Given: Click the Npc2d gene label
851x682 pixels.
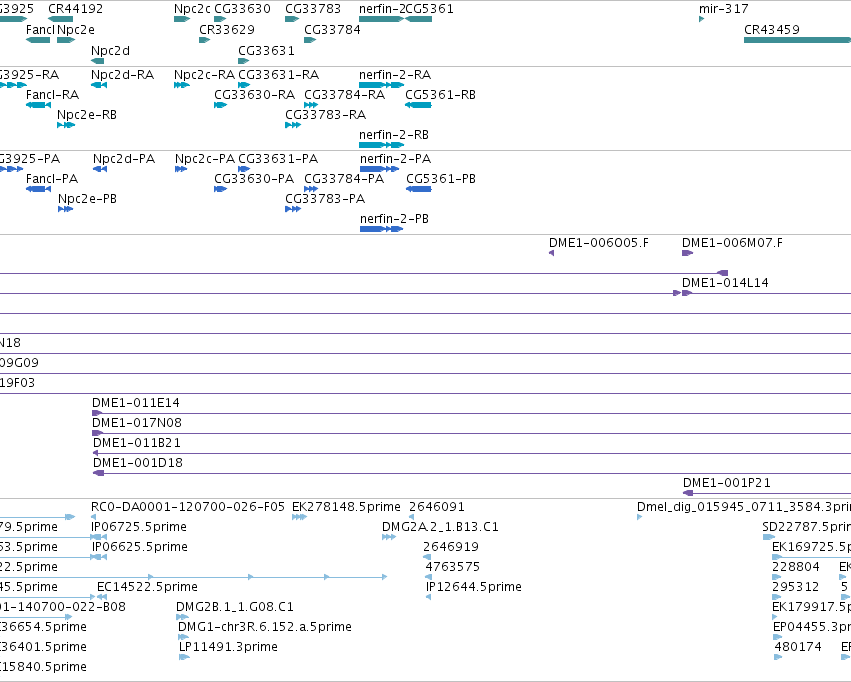Looking at the screenshot, I should [110, 50].
